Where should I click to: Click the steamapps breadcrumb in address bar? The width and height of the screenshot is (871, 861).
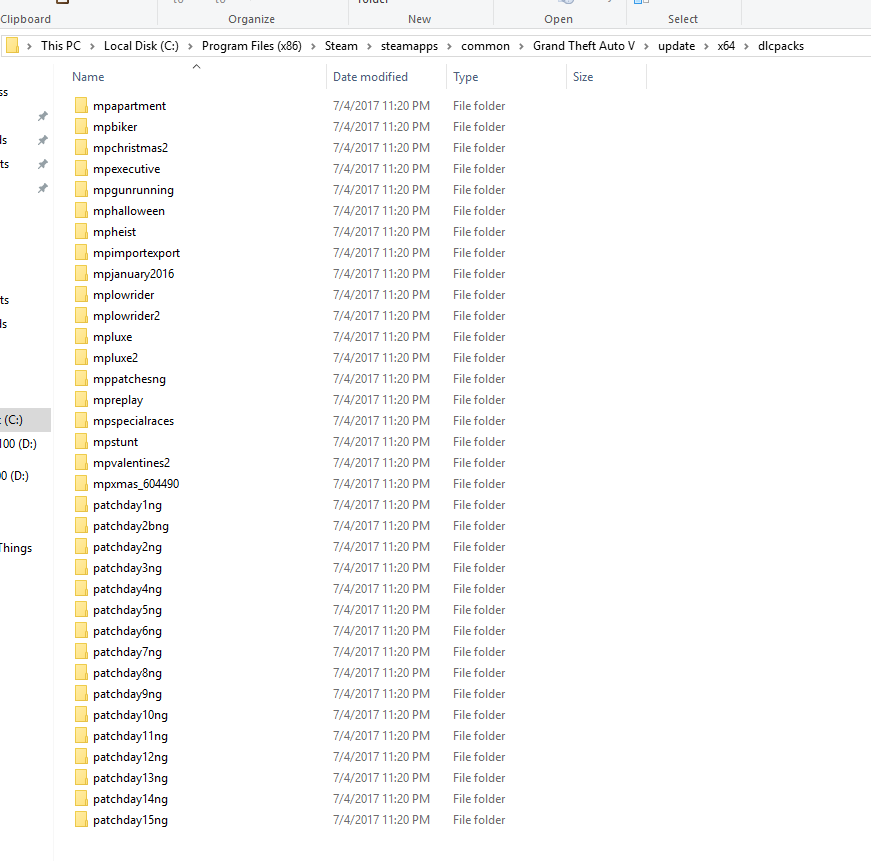click(409, 46)
